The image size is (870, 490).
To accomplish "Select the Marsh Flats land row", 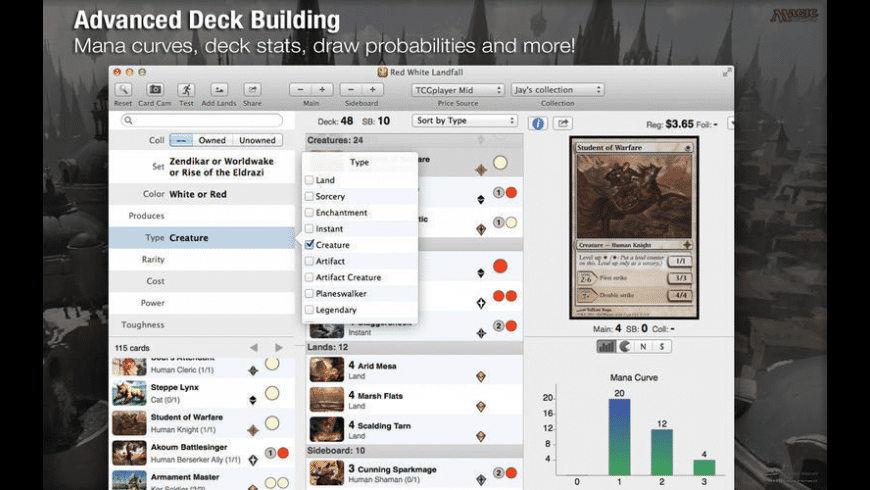I will pyautogui.click(x=414, y=400).
